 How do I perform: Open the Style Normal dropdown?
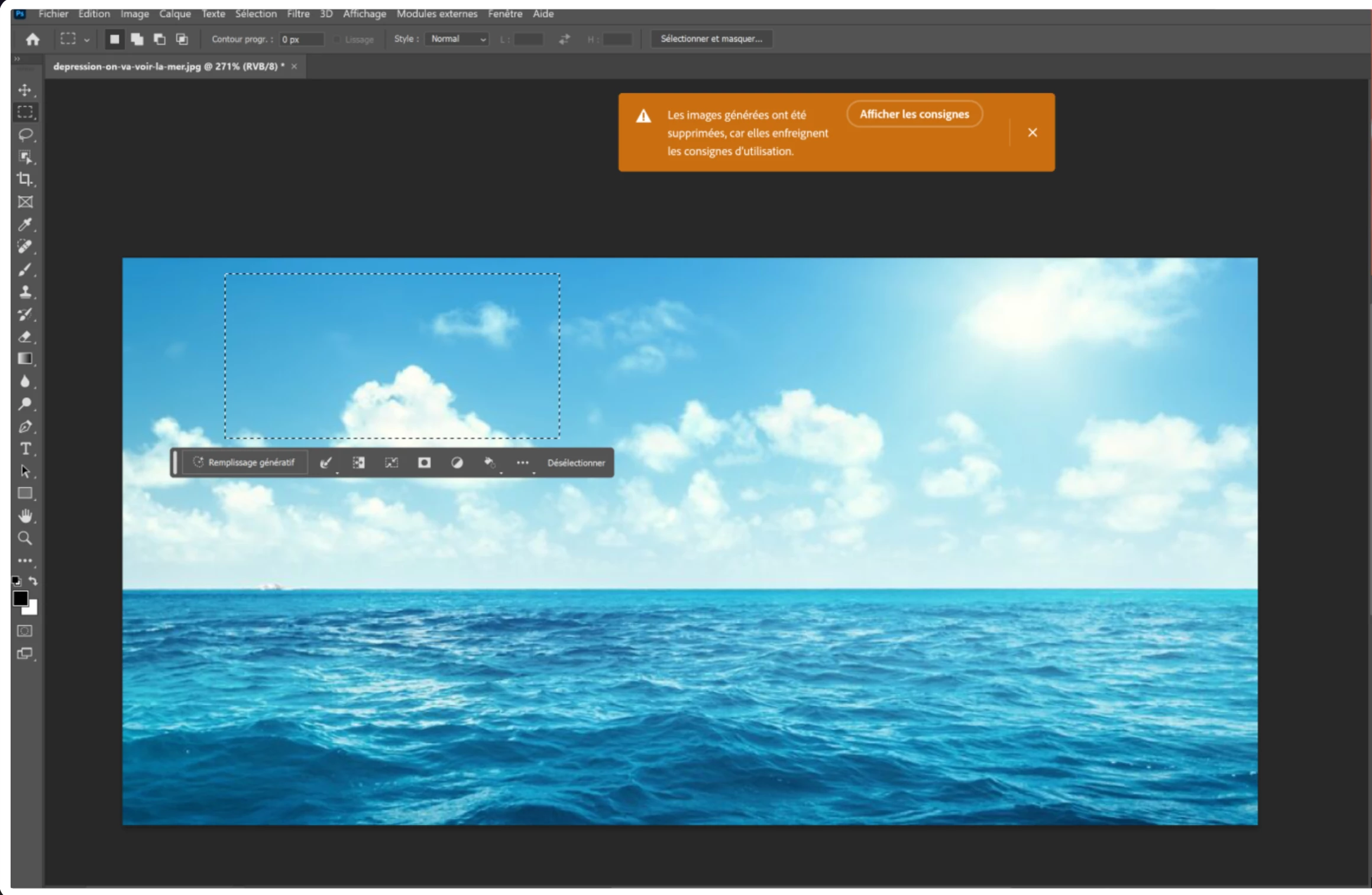(x=457, y=39)
